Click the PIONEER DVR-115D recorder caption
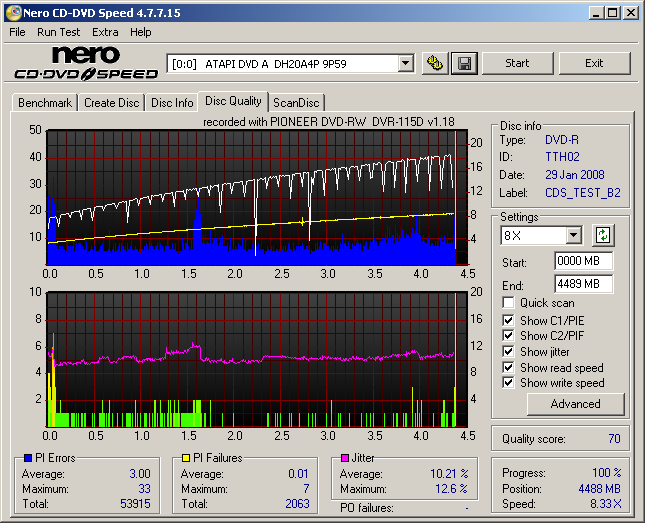645x523 pixels. click(329, 122)
